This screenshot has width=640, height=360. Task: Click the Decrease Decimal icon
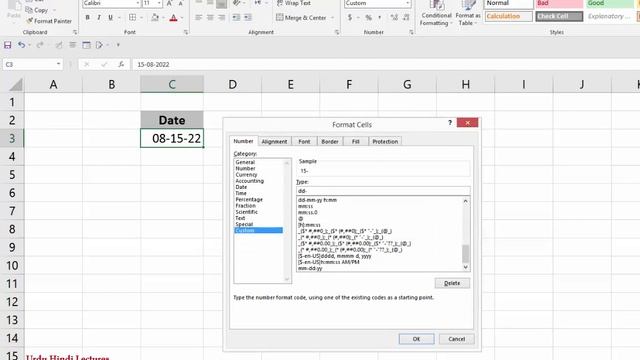pos(406,18)
